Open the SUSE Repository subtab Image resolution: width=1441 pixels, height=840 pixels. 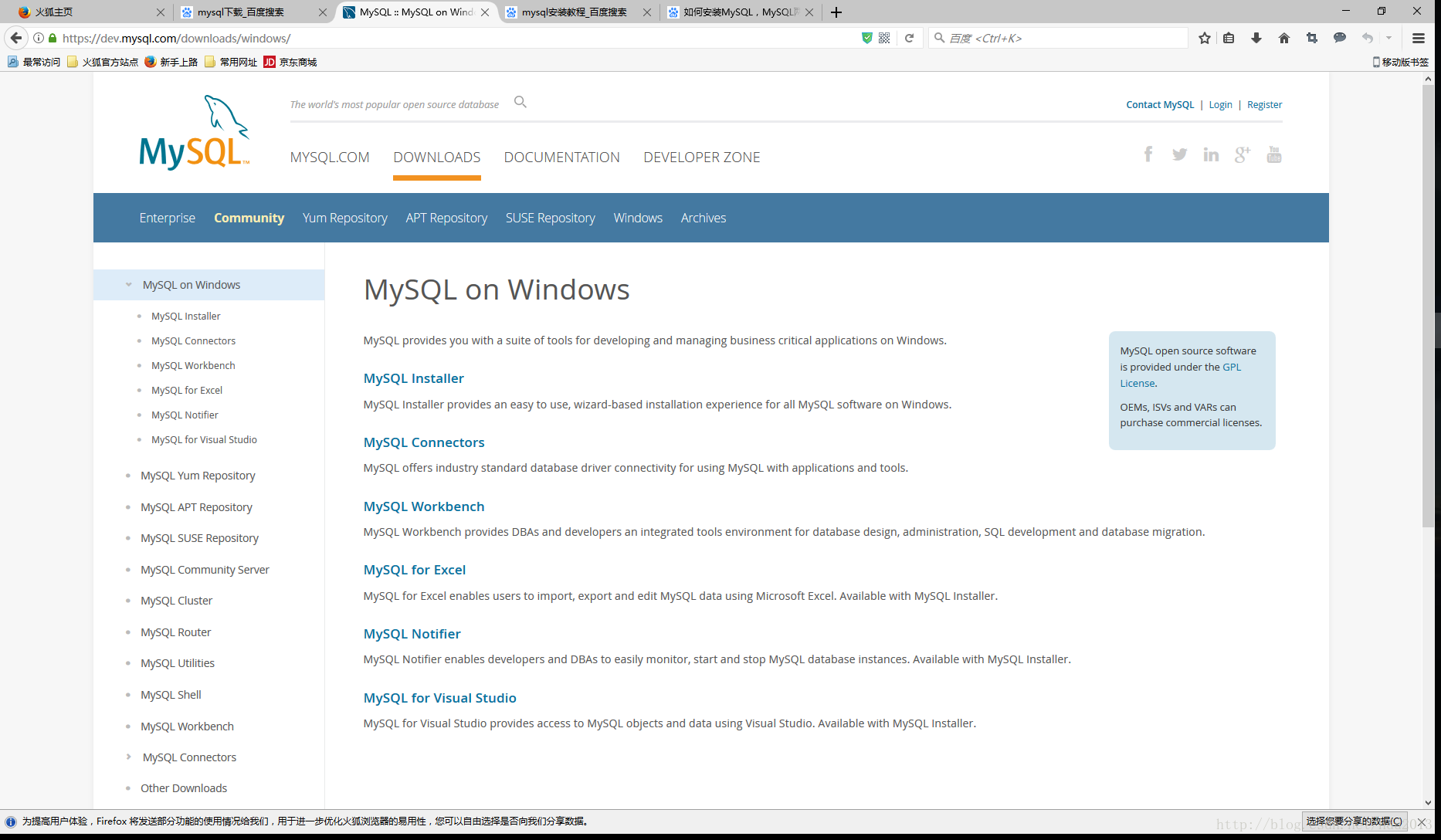click(x=550, y=218)
